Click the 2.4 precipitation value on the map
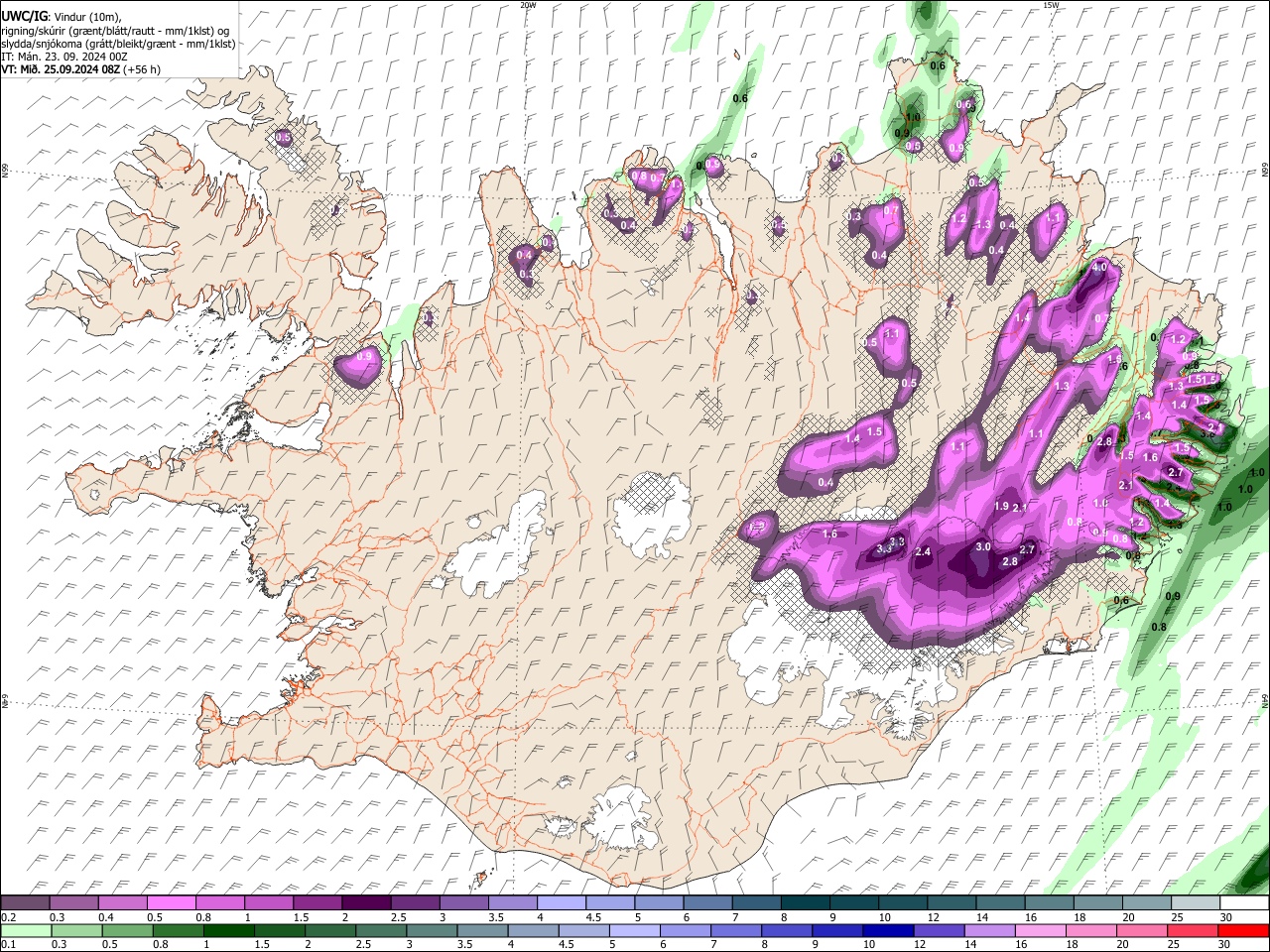The image size is (1270, 952). (x=924, y=552)
